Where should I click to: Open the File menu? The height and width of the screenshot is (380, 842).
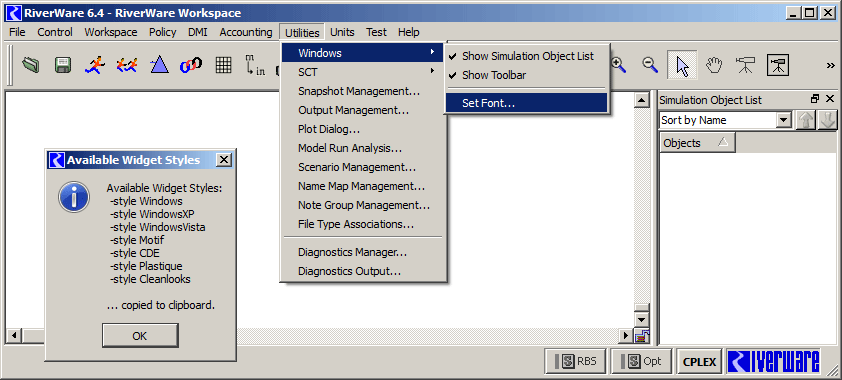pos(17,32)
